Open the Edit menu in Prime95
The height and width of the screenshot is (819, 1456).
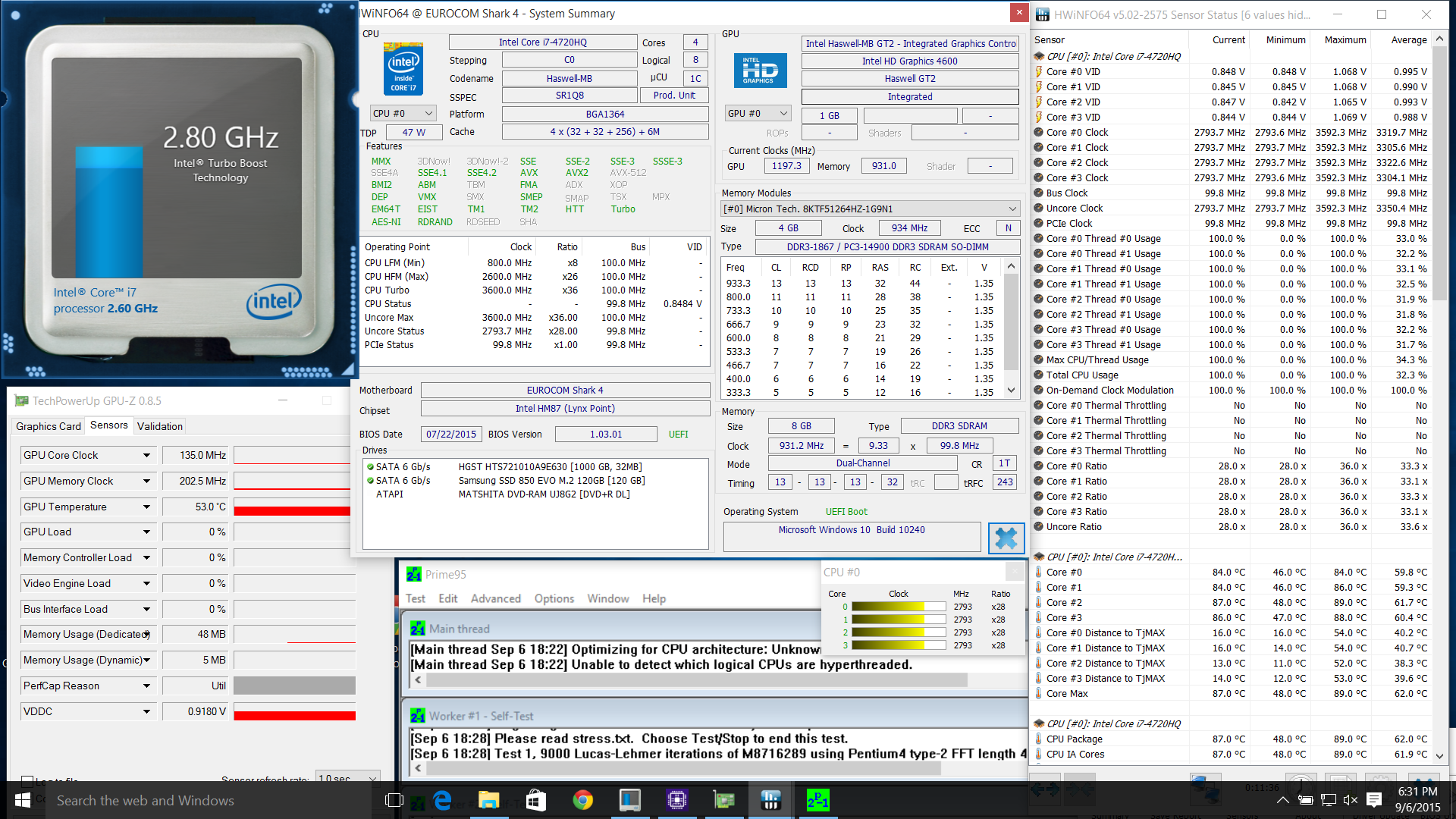(x=448, y=598)
